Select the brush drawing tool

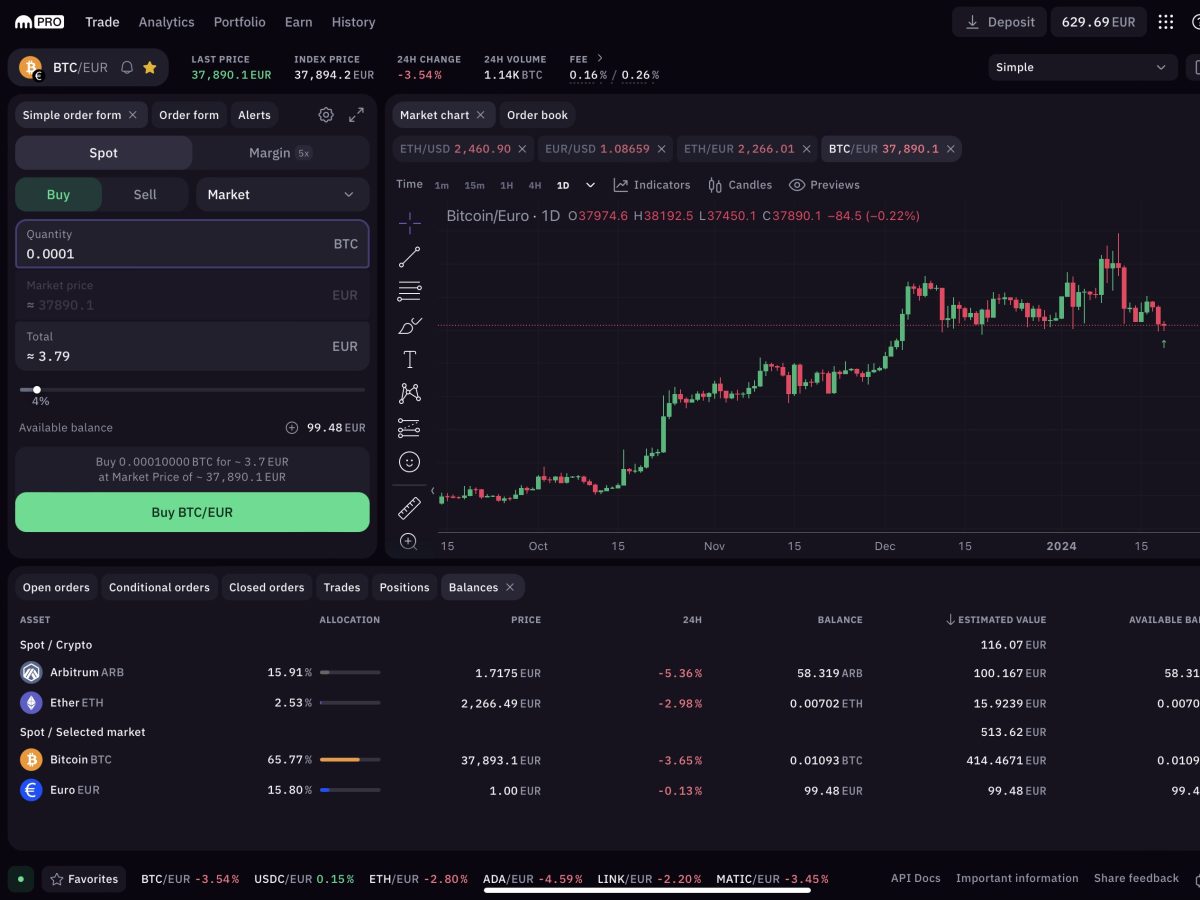click(x=409, y=325)
